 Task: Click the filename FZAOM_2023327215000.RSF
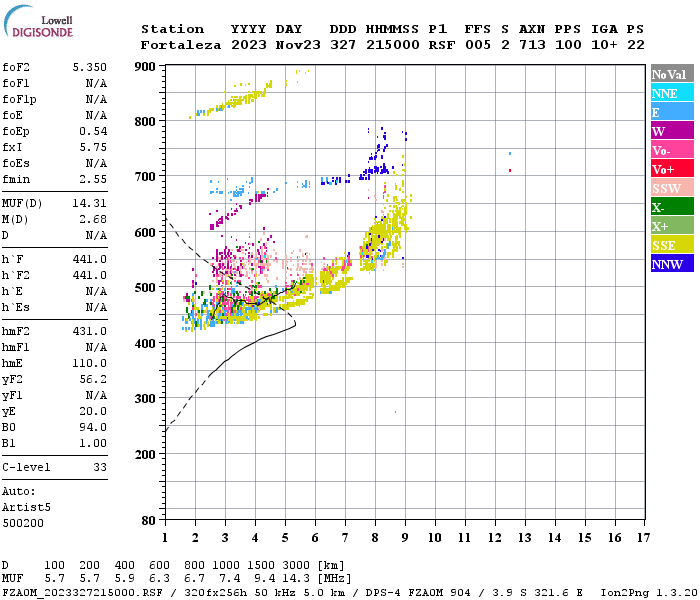[x=83, y=593]
